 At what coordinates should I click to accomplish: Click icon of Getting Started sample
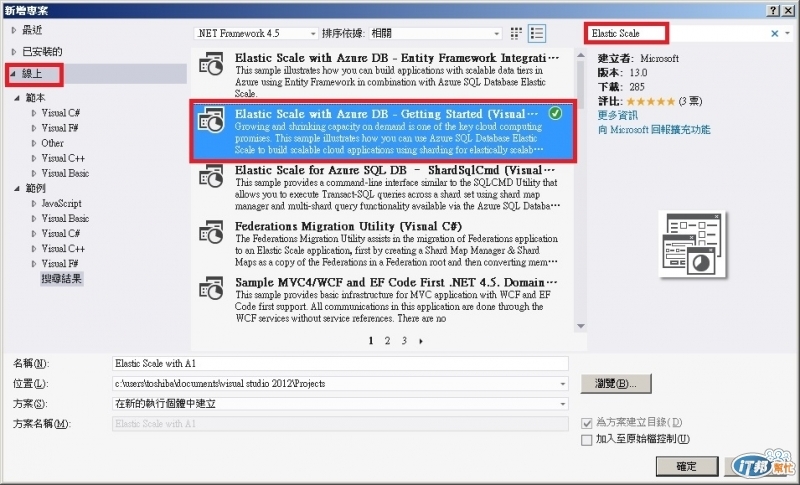click(x=211, y=120)
